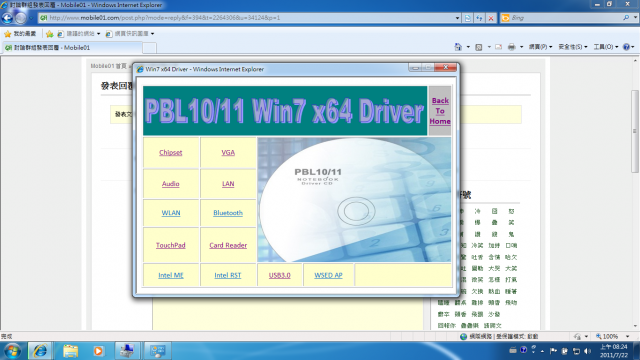
Task: Click the blue help circle tray icon
Action: [523, 350]
